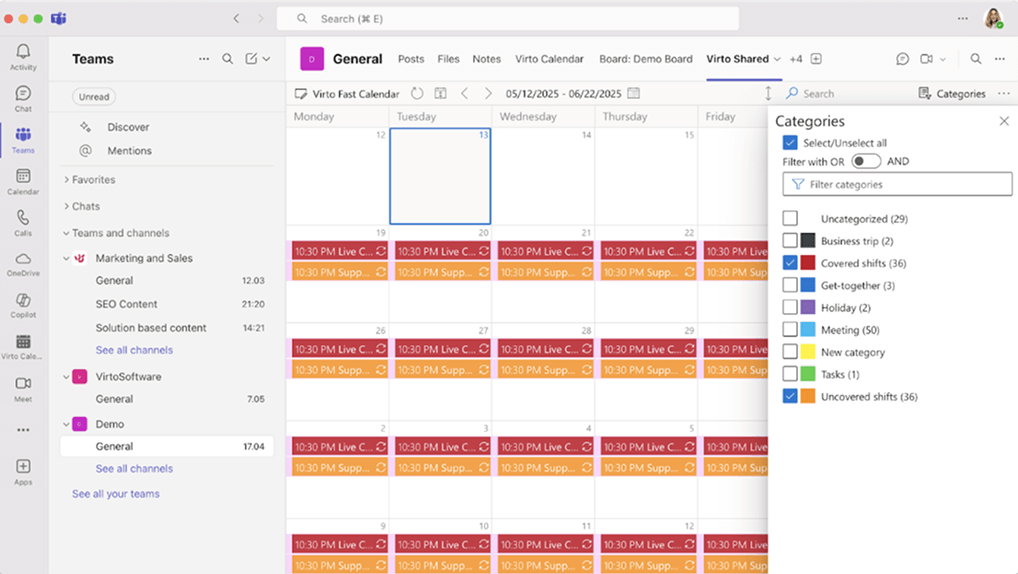Open date picker next to date range
Image resolution: width=1018 pixels, height=574 pixels.
634,94
